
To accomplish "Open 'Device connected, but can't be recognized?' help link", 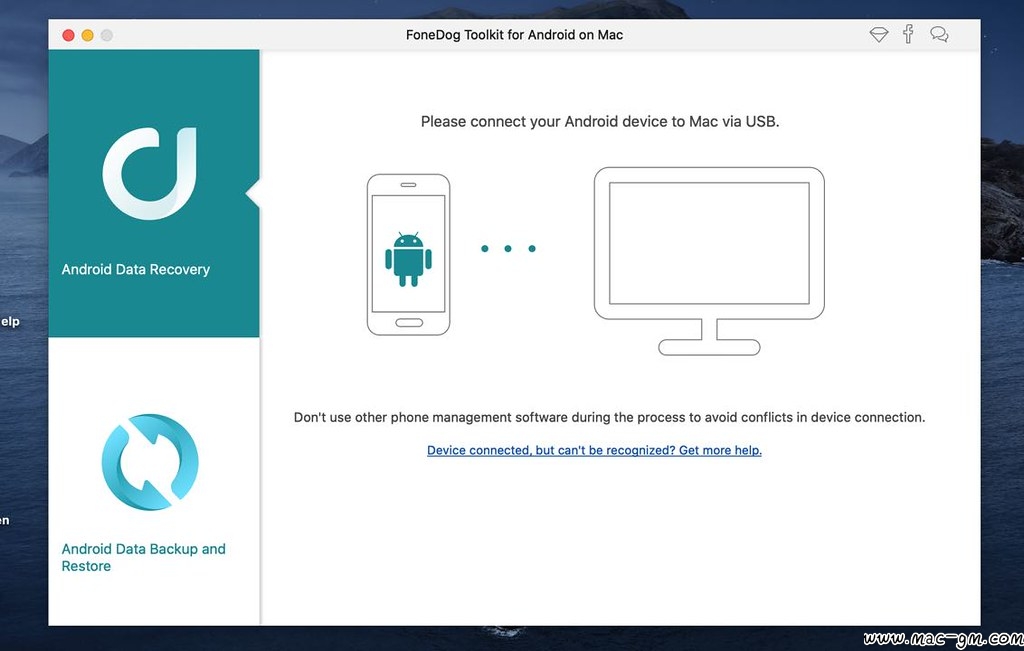I will (594, 450).
